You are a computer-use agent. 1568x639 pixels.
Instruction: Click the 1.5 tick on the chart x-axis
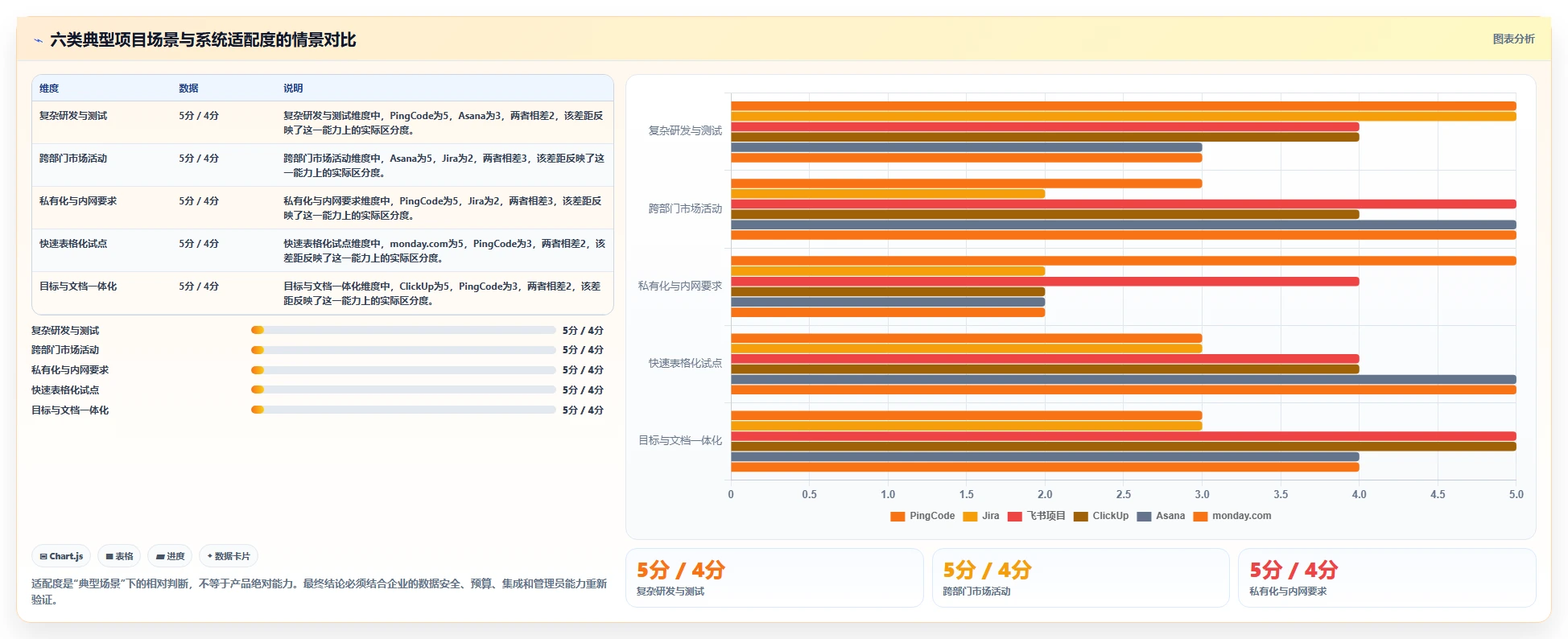point(966,494)
